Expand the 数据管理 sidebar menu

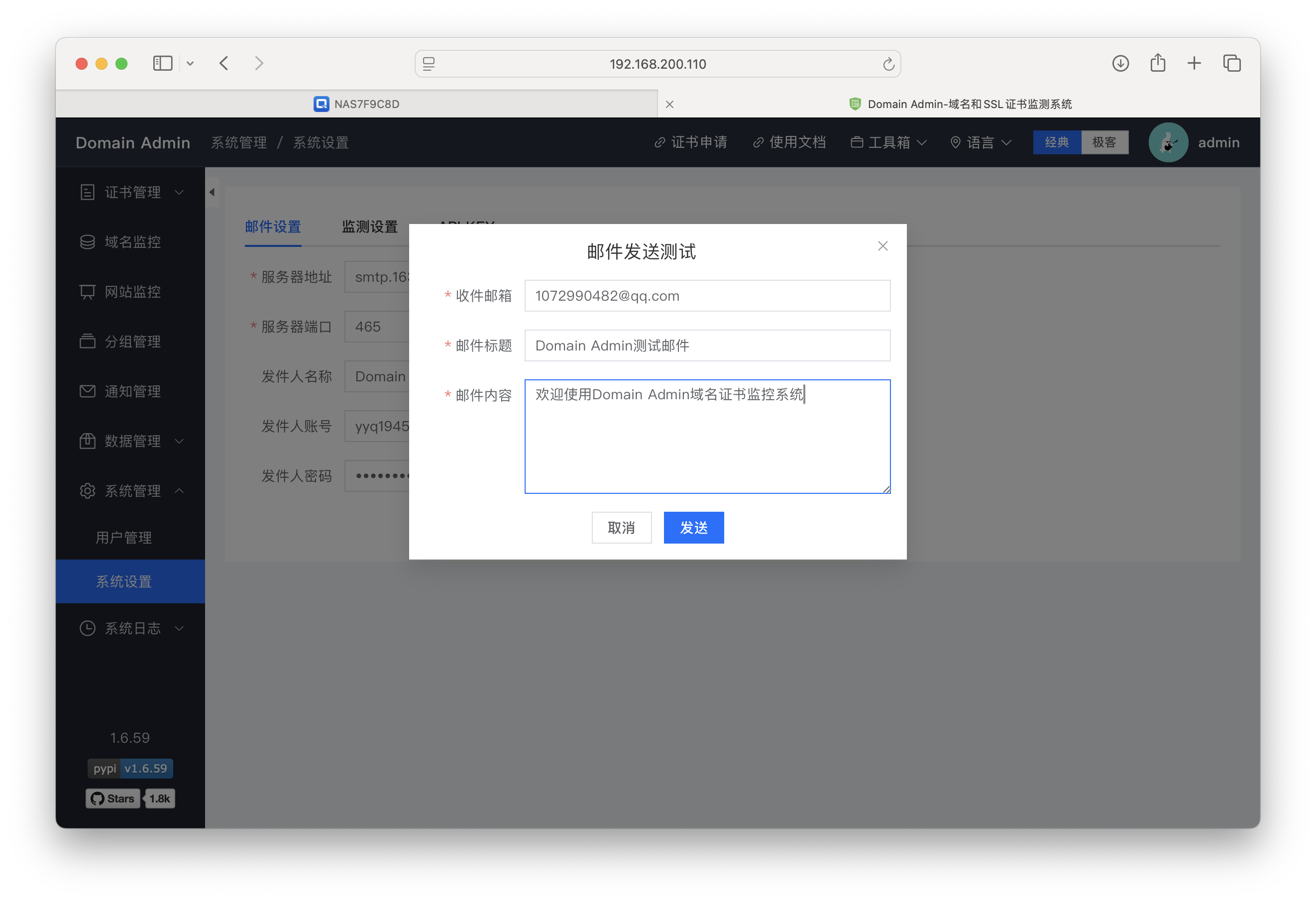point(131,442)
